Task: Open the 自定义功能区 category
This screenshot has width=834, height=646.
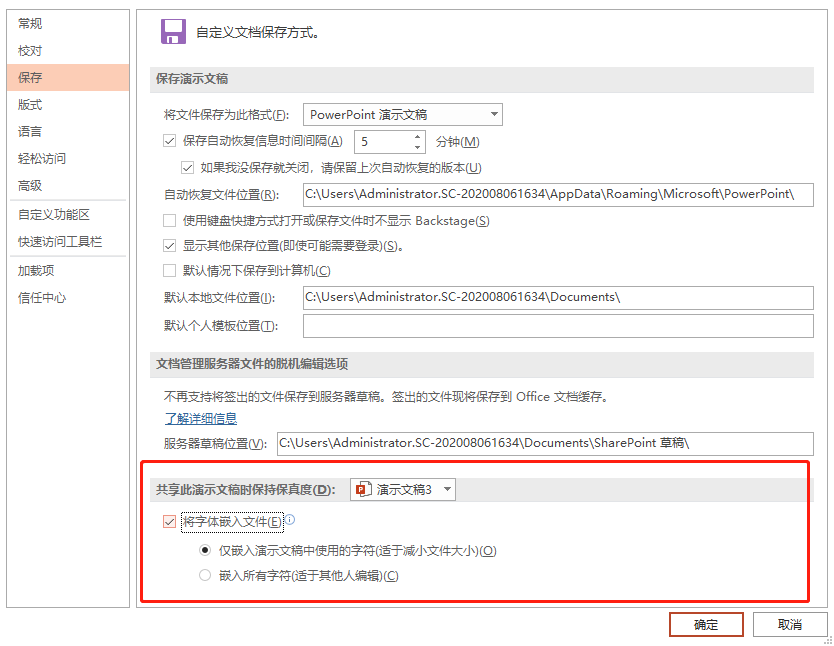Action: click(68, 215)
